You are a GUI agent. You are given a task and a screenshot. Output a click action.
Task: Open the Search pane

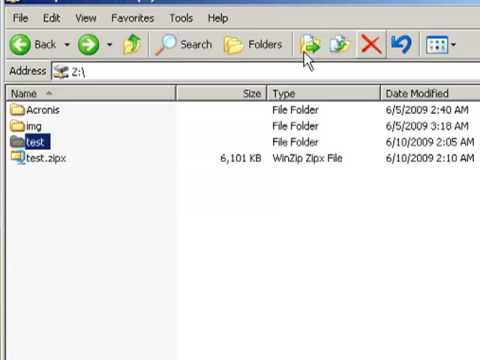click(x=184, y=44)
